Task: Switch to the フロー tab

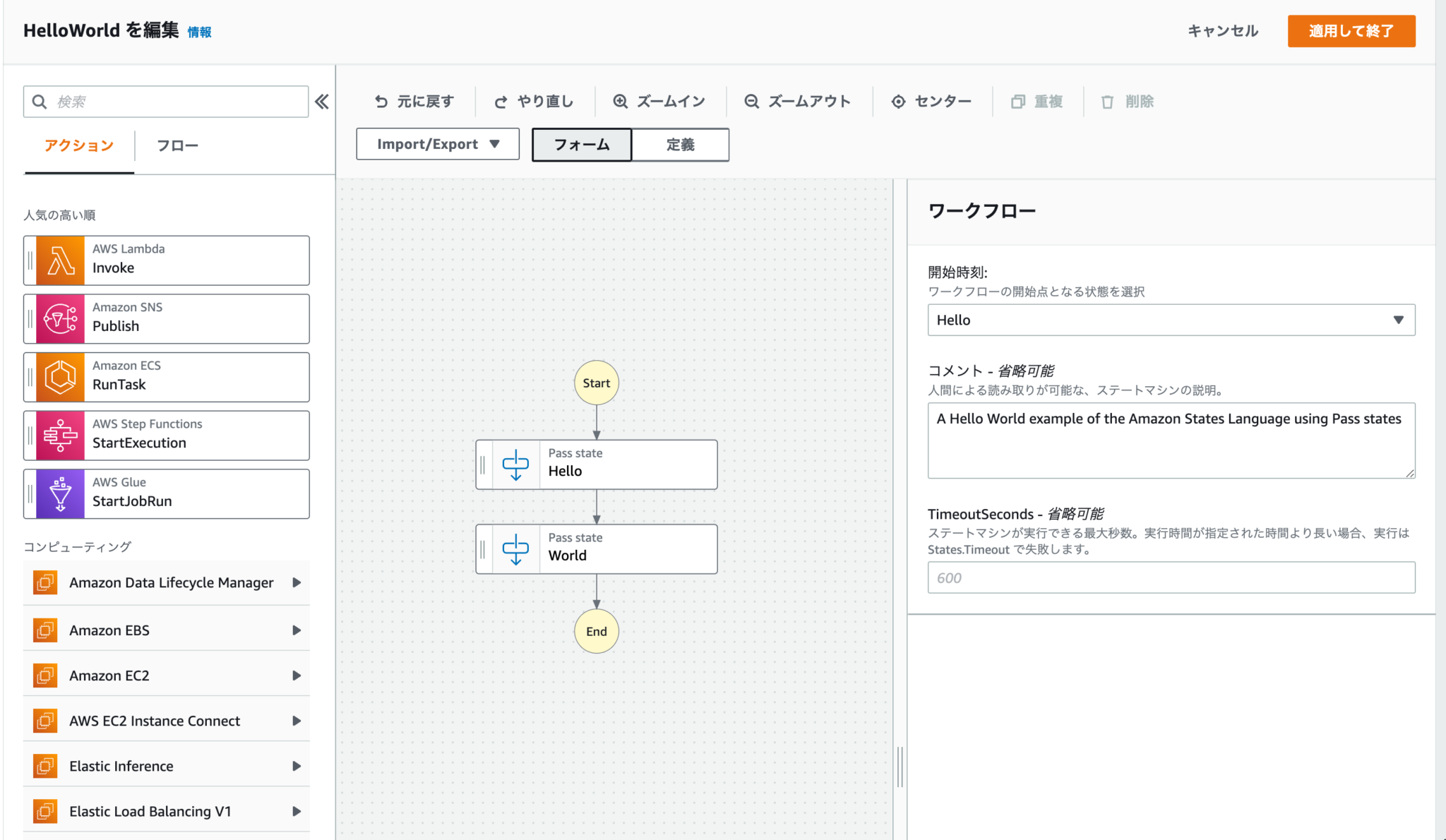Action: 177,145
